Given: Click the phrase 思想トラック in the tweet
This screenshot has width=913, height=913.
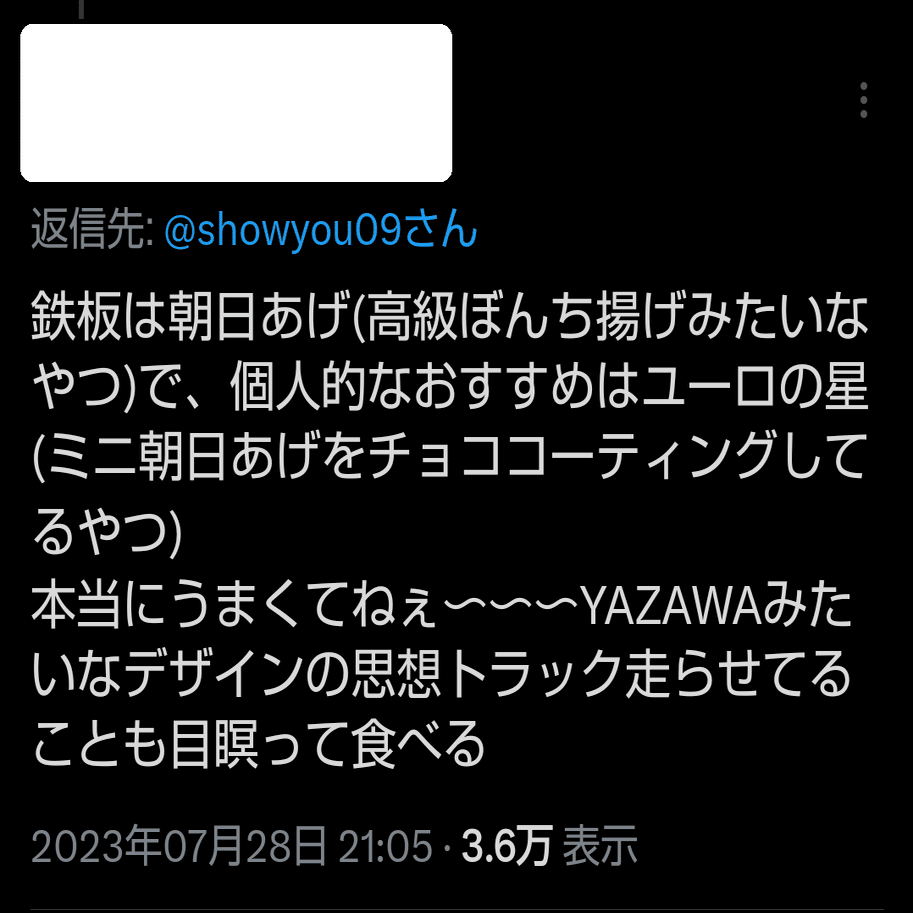Looking at the screenshot, I should (x=489, y=675).
